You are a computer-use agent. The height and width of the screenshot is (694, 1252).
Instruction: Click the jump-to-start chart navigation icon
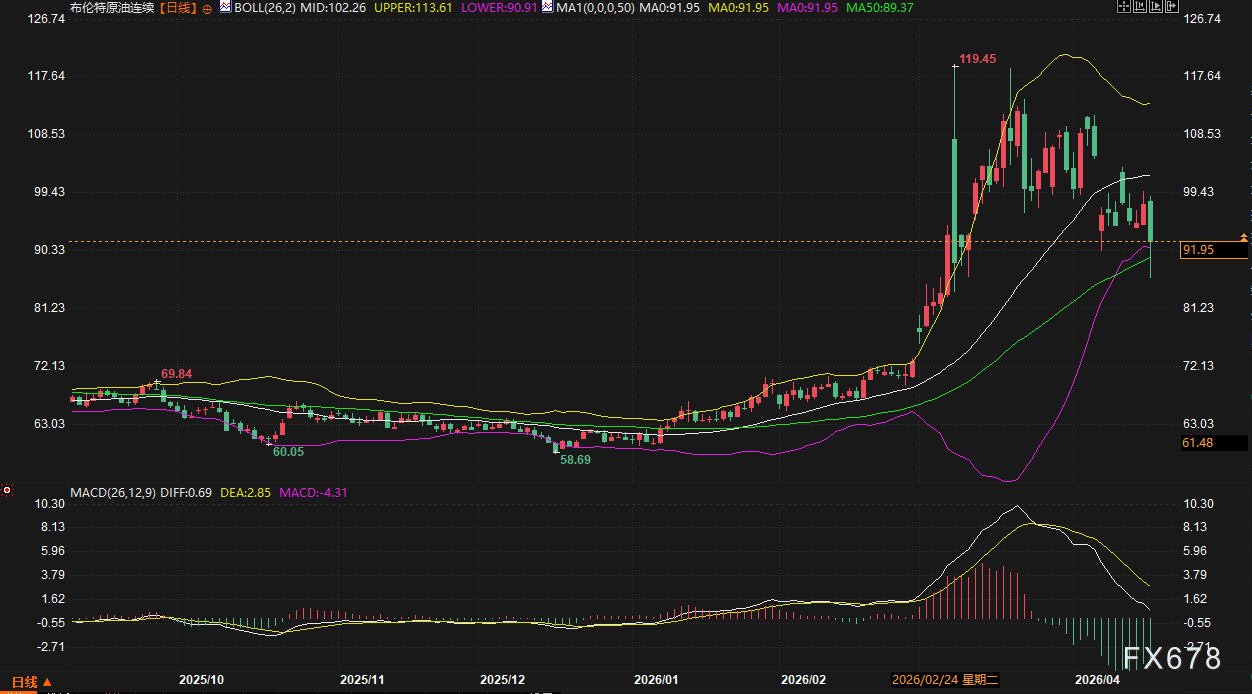(x=1141, y=7)
